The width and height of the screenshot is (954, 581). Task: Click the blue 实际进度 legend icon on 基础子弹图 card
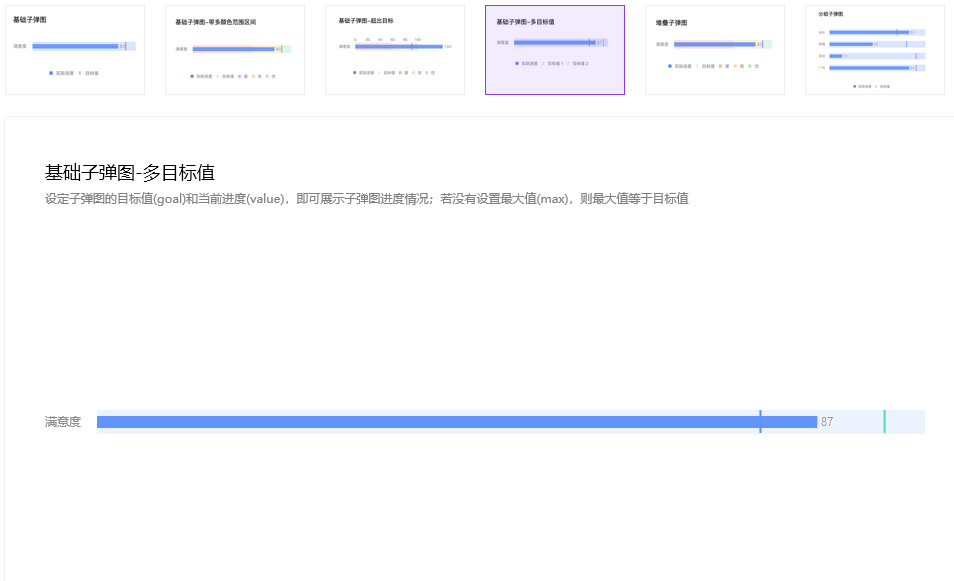(51, 73)
